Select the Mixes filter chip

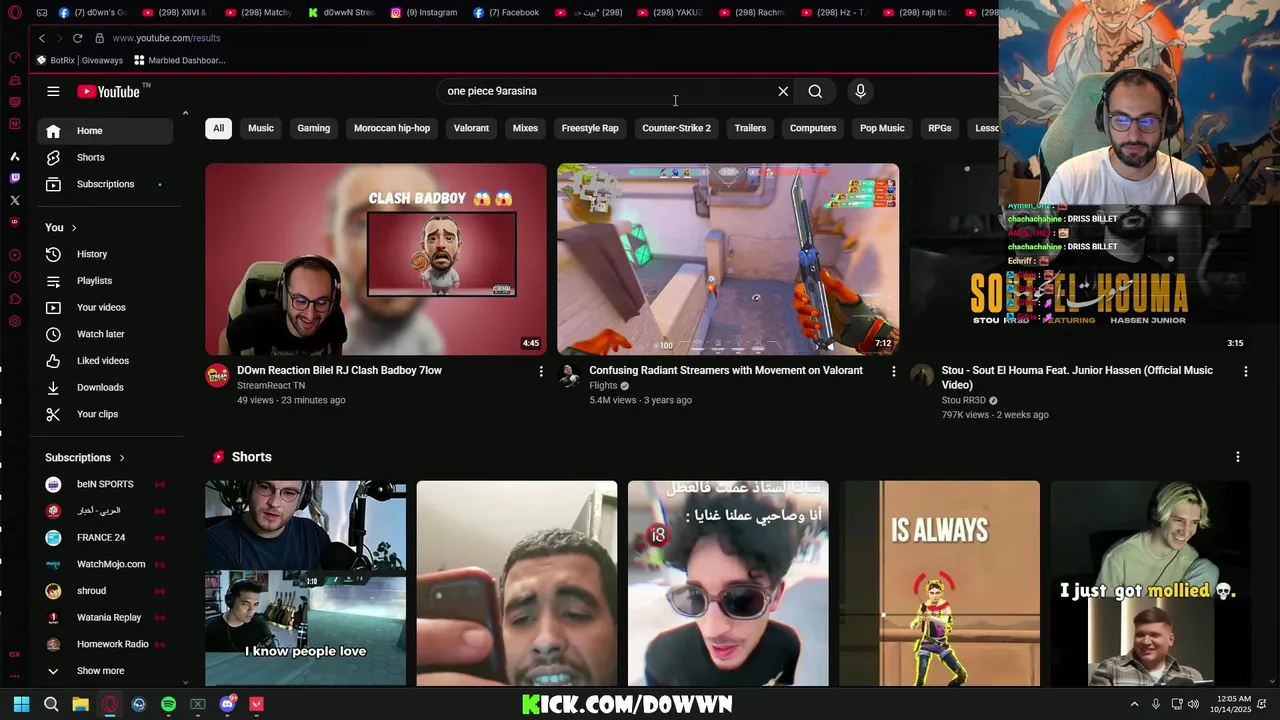pos(525,128)
